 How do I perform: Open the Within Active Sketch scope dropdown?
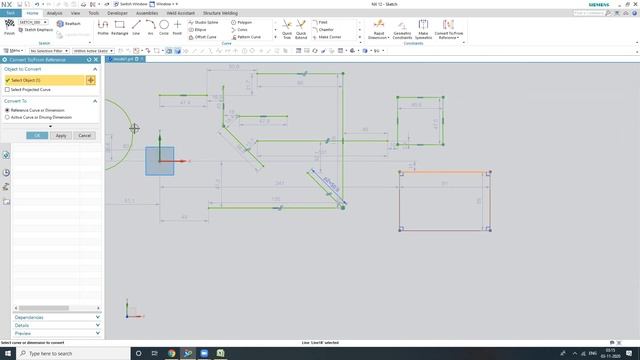tap(93, 51)
